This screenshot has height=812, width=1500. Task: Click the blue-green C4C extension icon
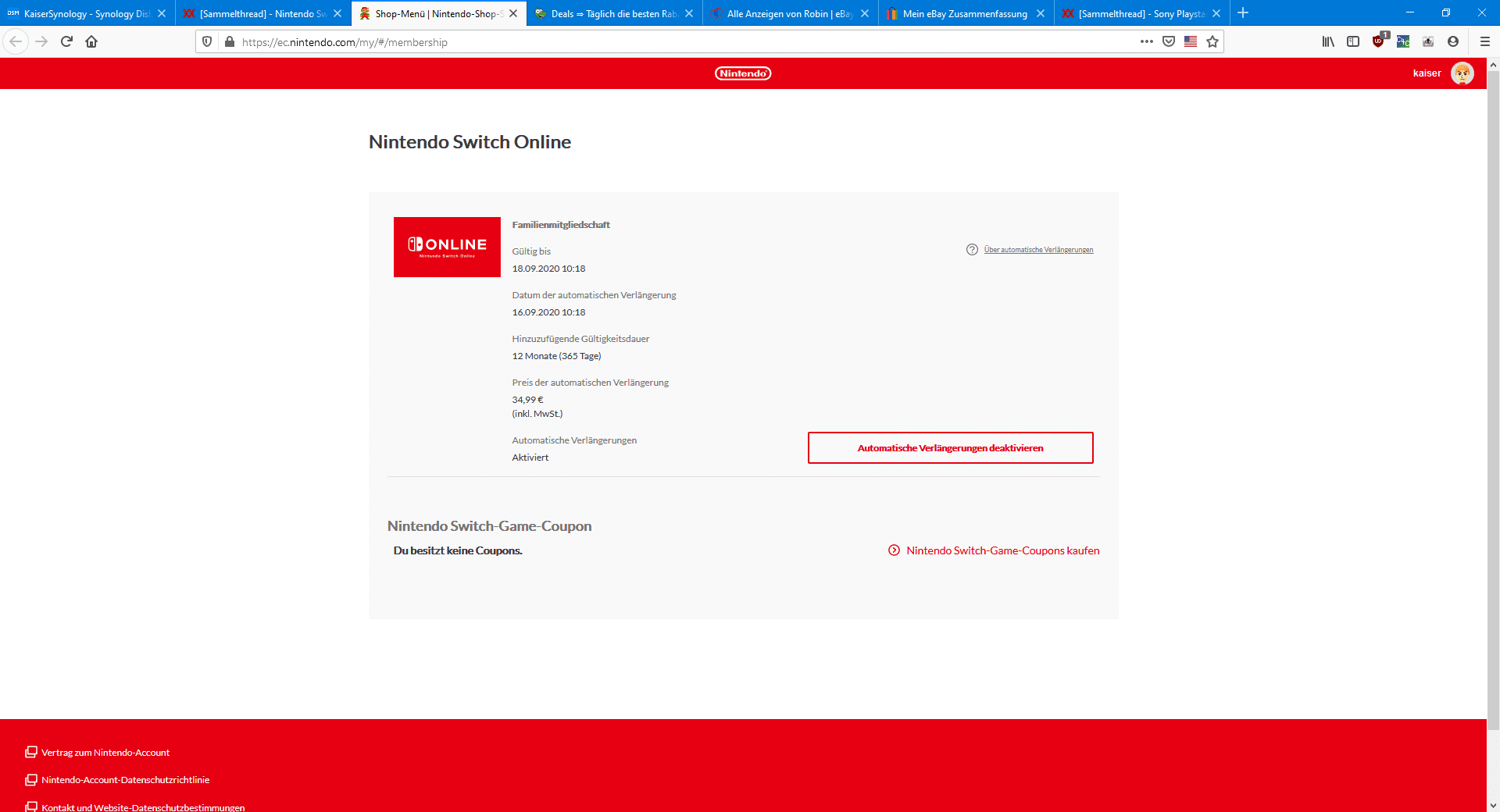point(1403,41)
